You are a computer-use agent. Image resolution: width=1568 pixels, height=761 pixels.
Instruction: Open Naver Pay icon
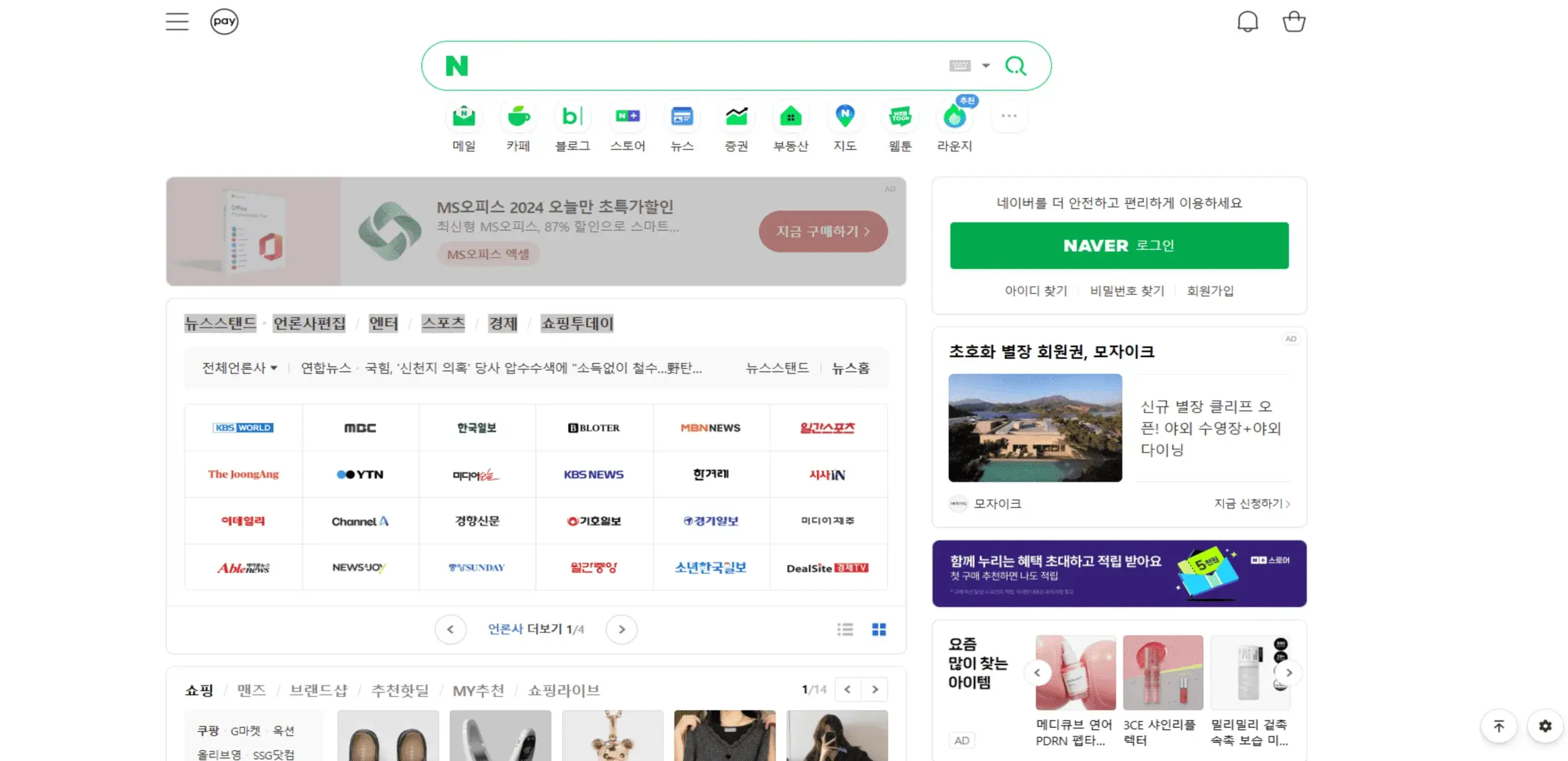point(224,22)
